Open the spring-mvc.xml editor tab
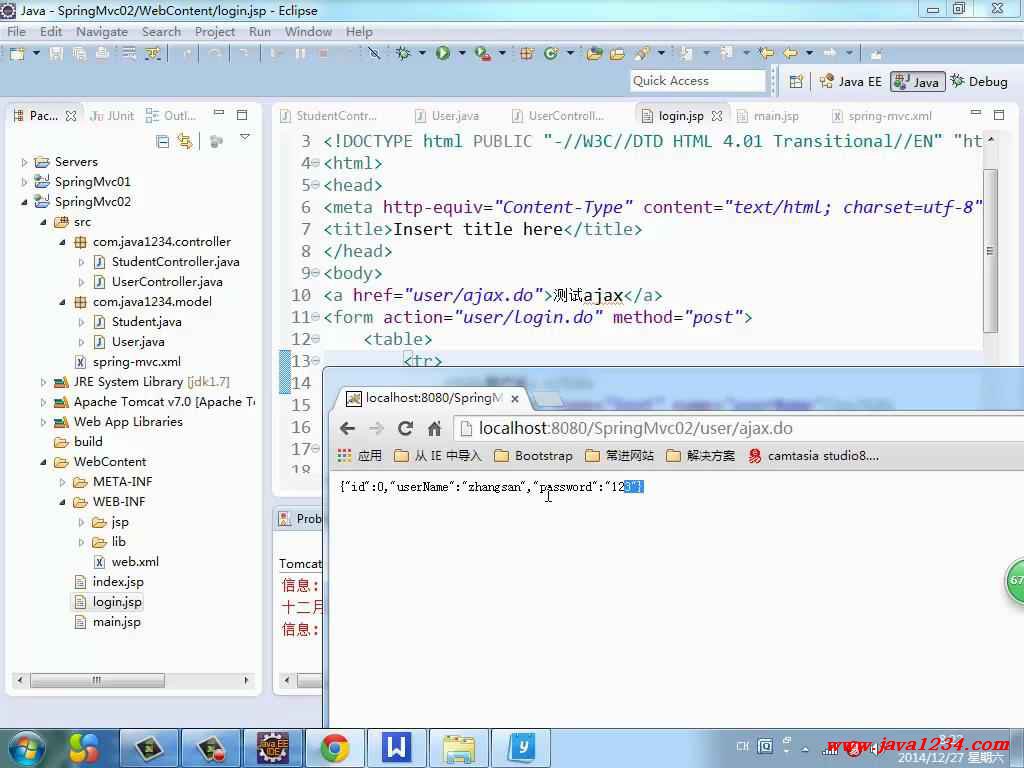1024x768 pixels. pos(882,116)
